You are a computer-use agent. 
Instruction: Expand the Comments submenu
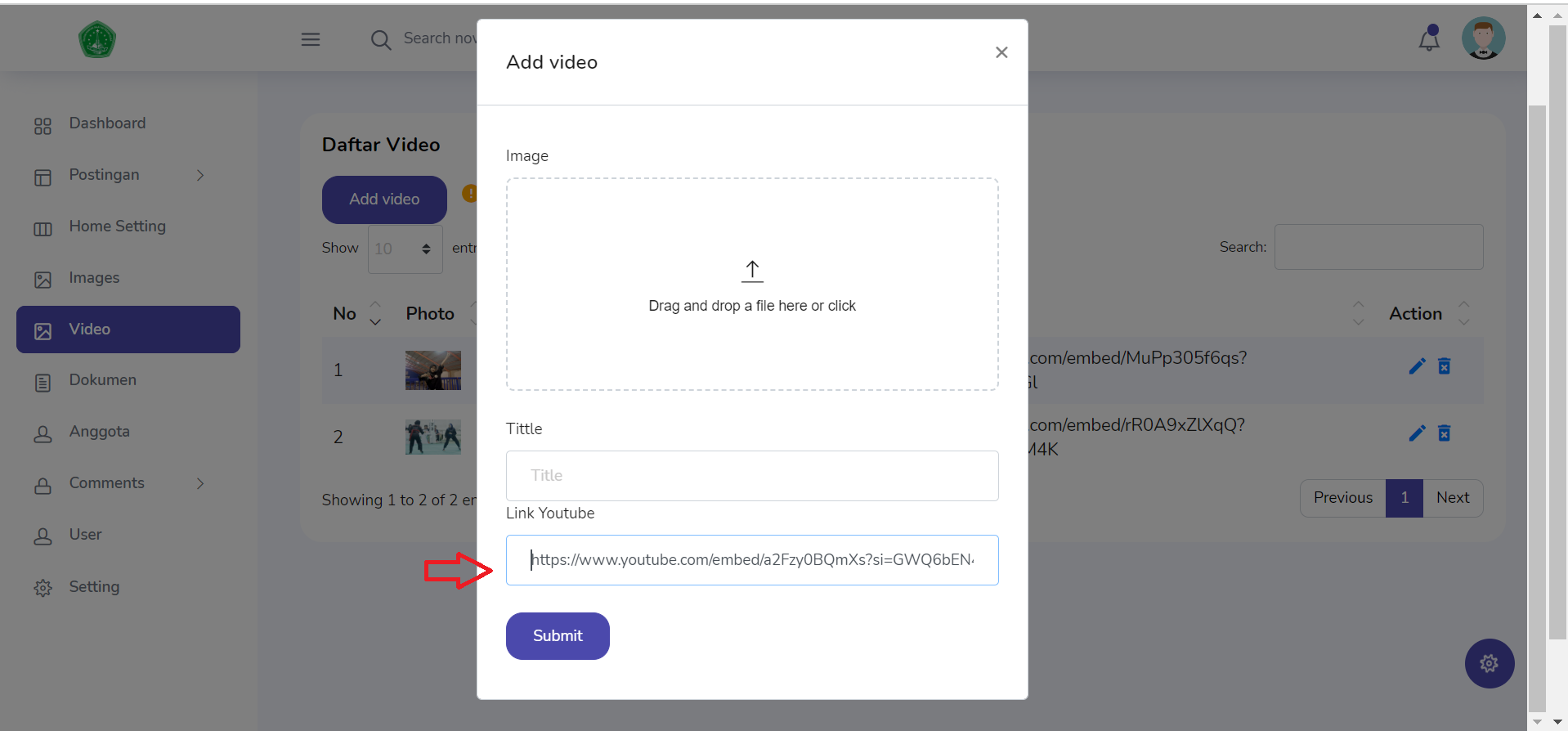click(x=200, y=483)
